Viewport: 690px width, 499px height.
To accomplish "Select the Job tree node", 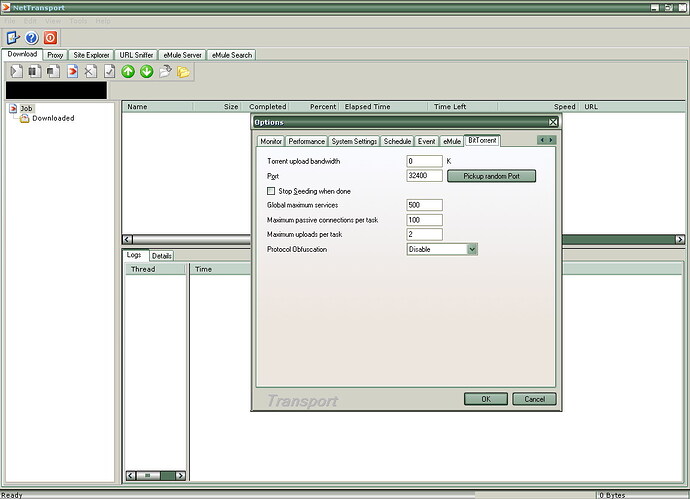I will click(x=26, y=108).
